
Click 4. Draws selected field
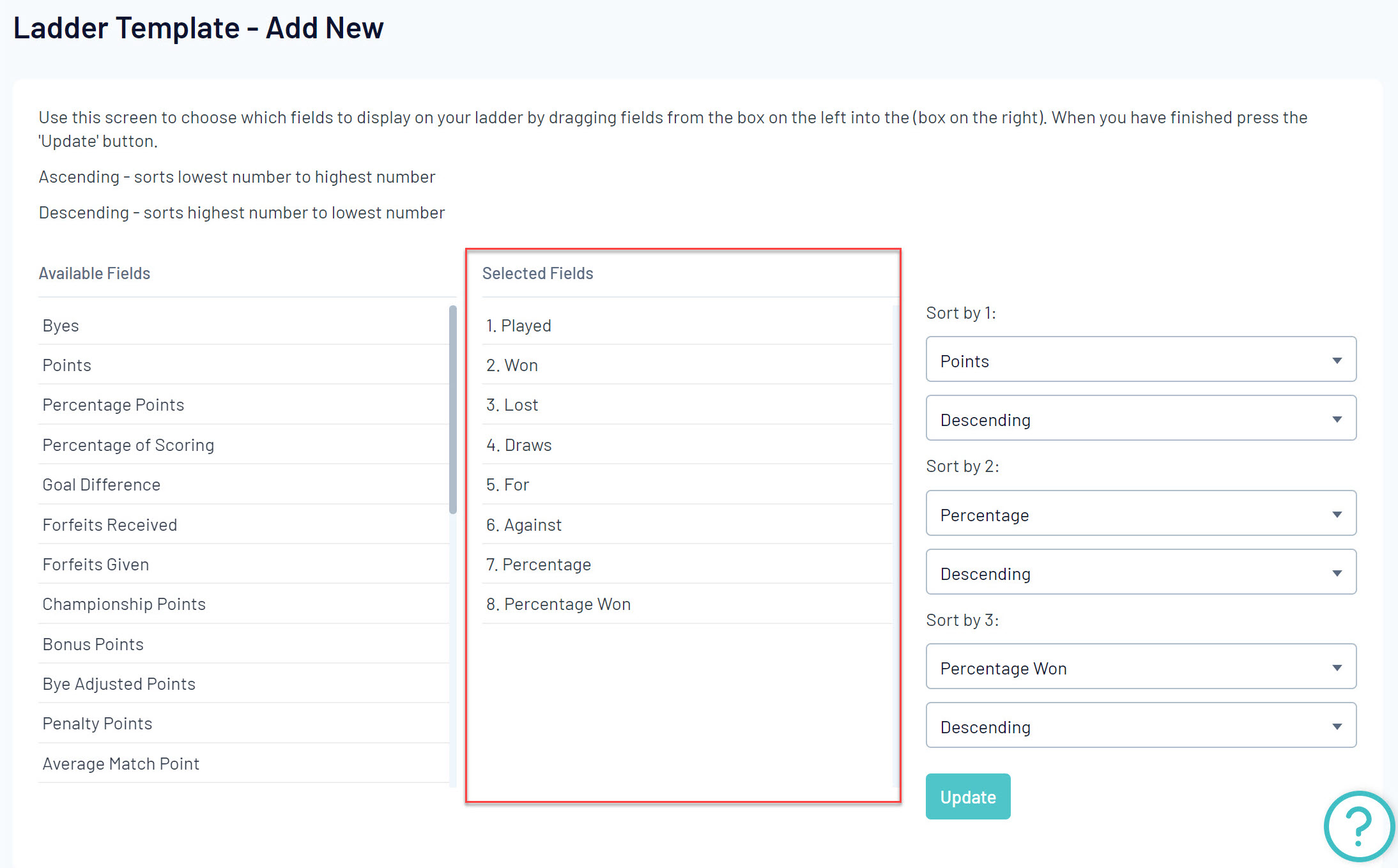tap(687, 445)
